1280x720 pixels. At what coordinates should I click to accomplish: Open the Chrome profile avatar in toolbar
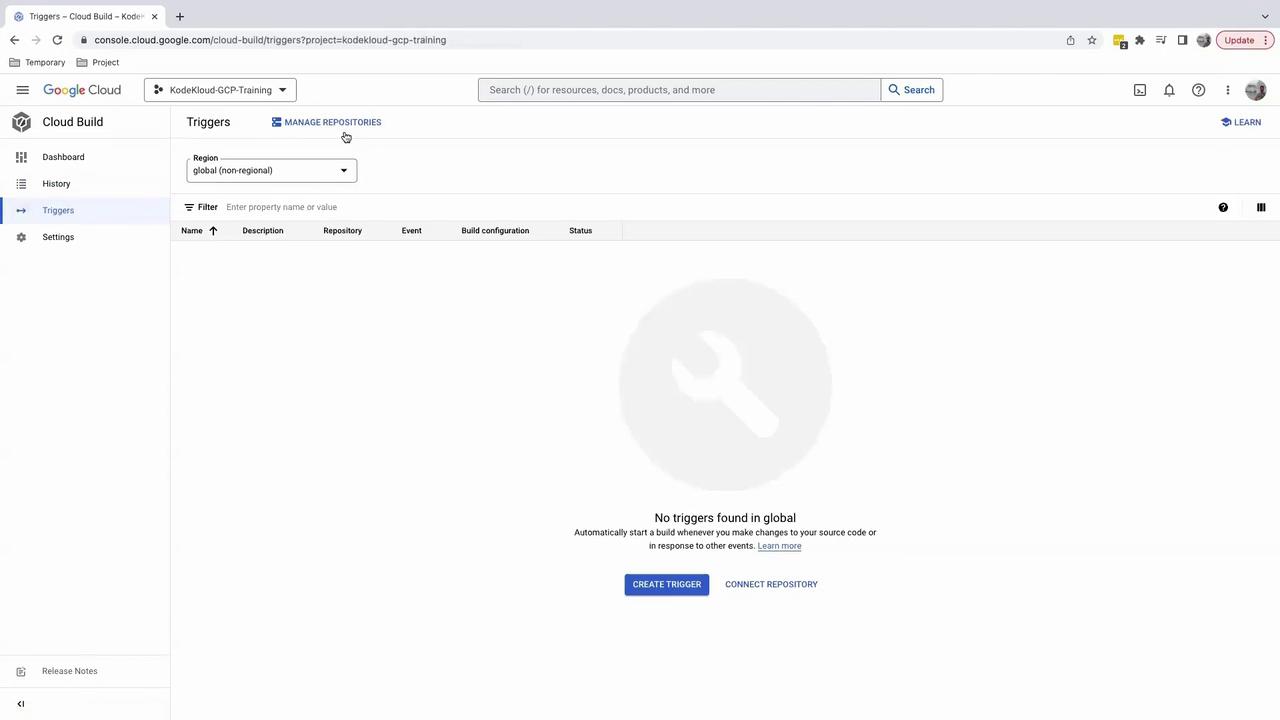point(1204,40)
